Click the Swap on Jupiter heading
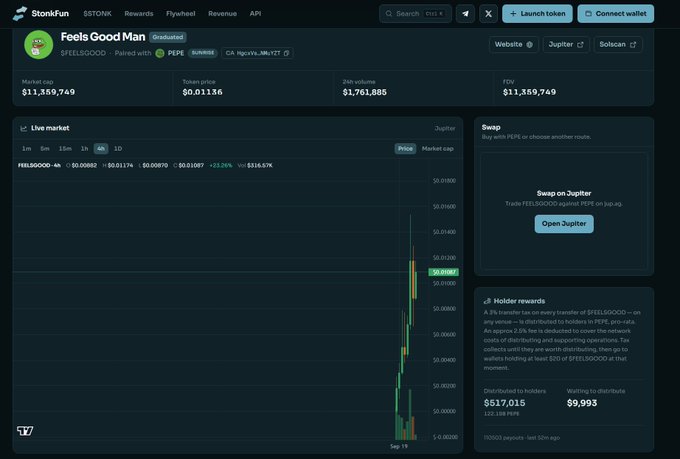 pyautogui.click(x=564, y=193)
